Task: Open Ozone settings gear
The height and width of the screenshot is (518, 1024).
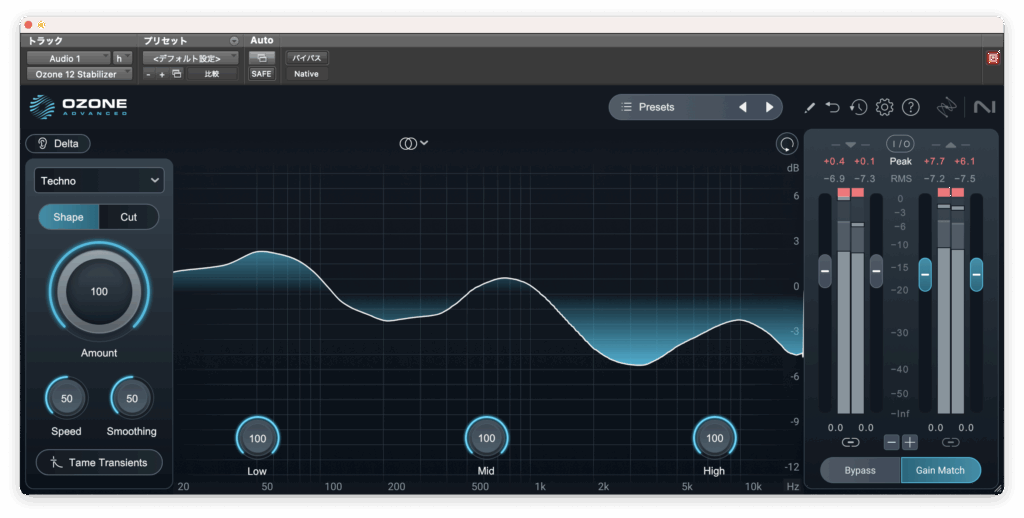Action: click(884, 107)
